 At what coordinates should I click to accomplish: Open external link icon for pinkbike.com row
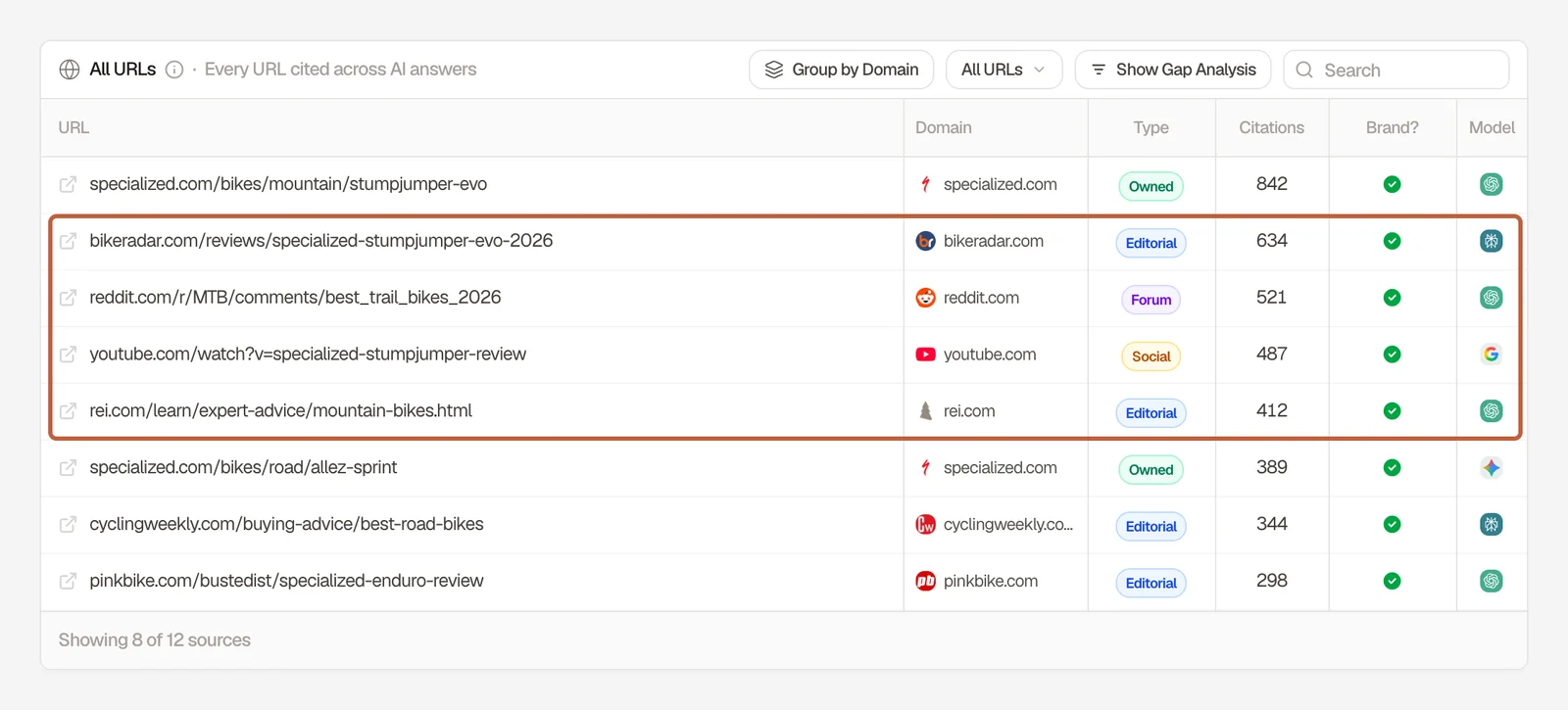[x=68, y=582]
